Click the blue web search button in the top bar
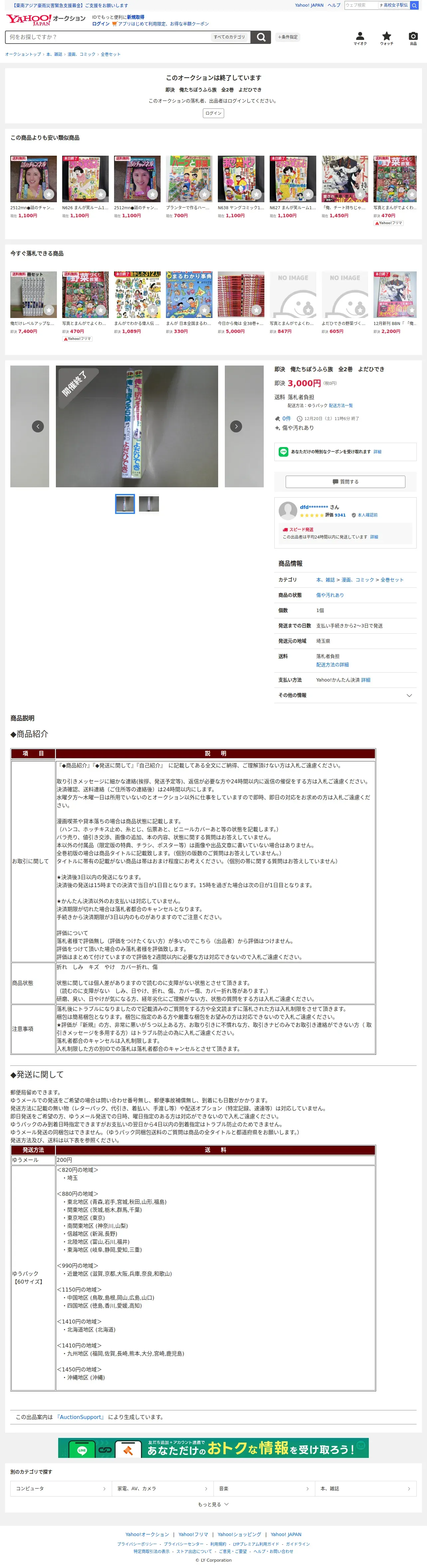 (414, 5)
